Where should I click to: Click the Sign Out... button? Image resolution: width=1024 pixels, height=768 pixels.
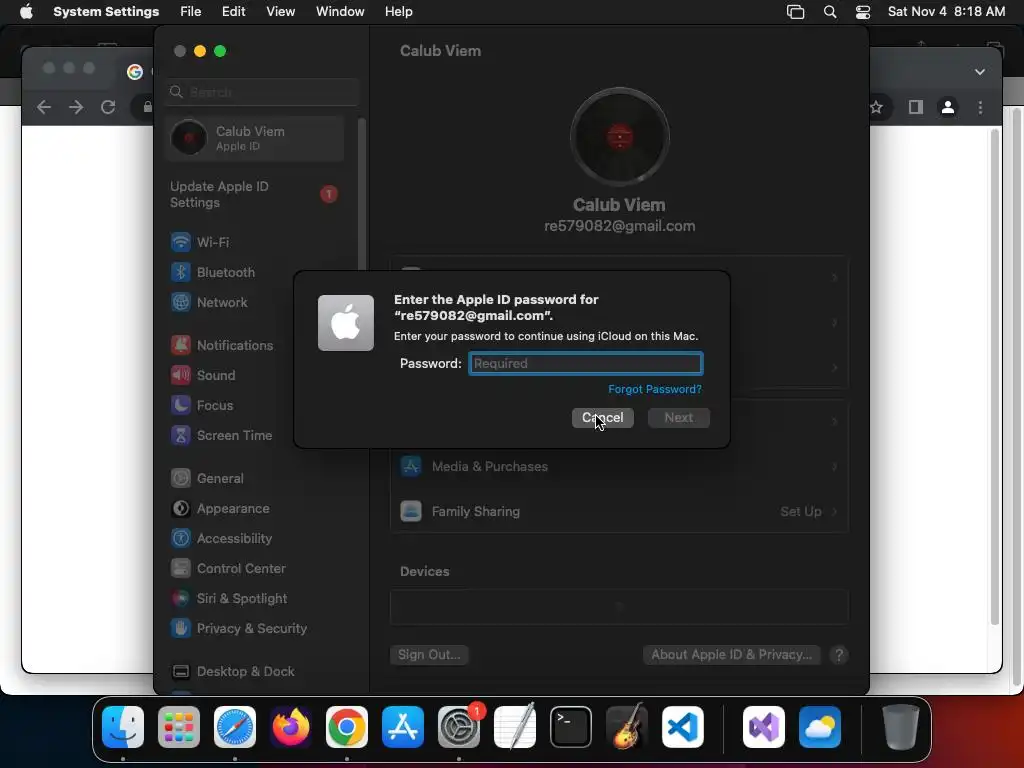(429, 655)
